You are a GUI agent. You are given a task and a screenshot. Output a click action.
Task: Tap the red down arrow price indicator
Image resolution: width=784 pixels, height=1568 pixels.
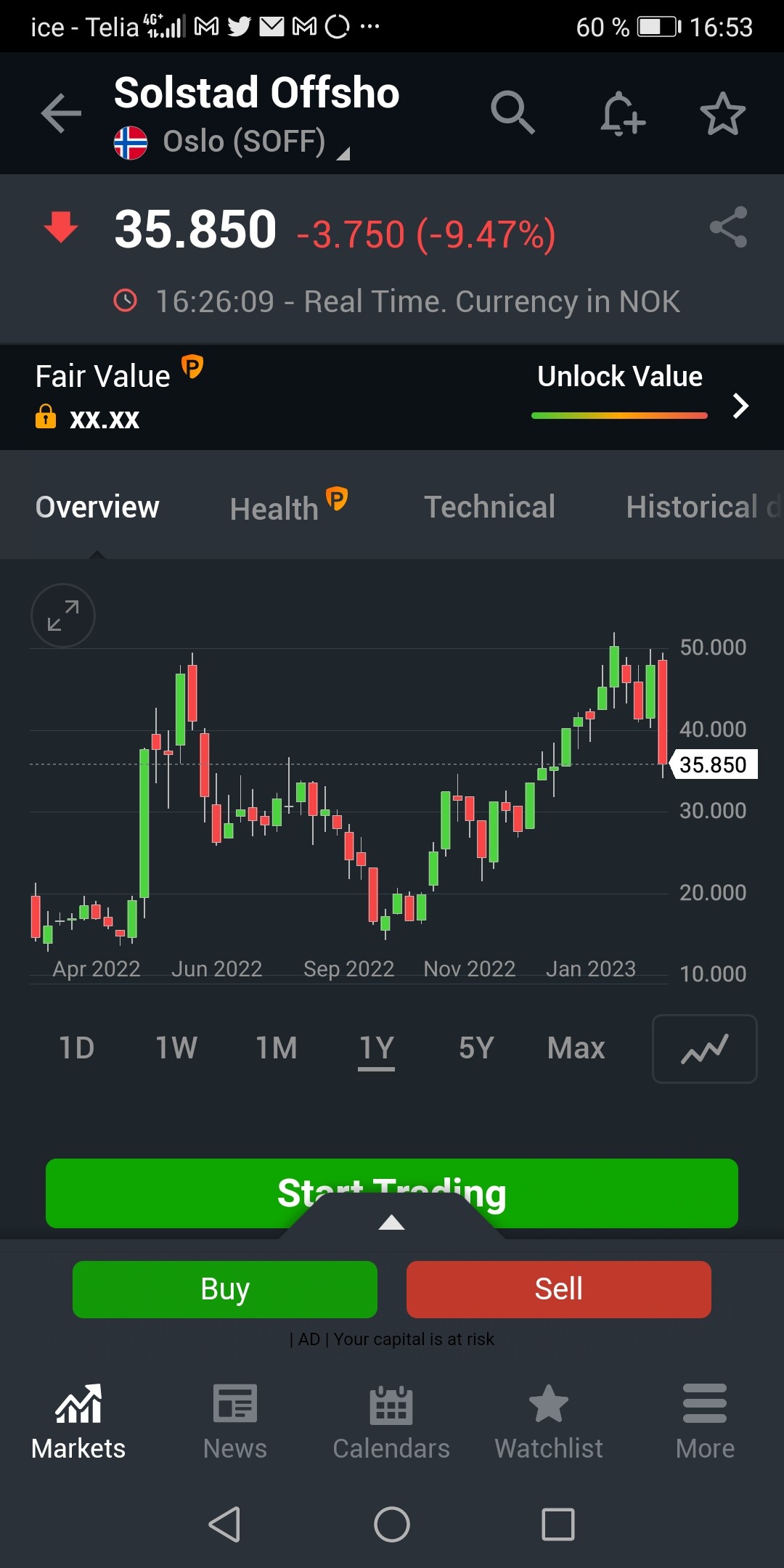(x=61, y=227)
